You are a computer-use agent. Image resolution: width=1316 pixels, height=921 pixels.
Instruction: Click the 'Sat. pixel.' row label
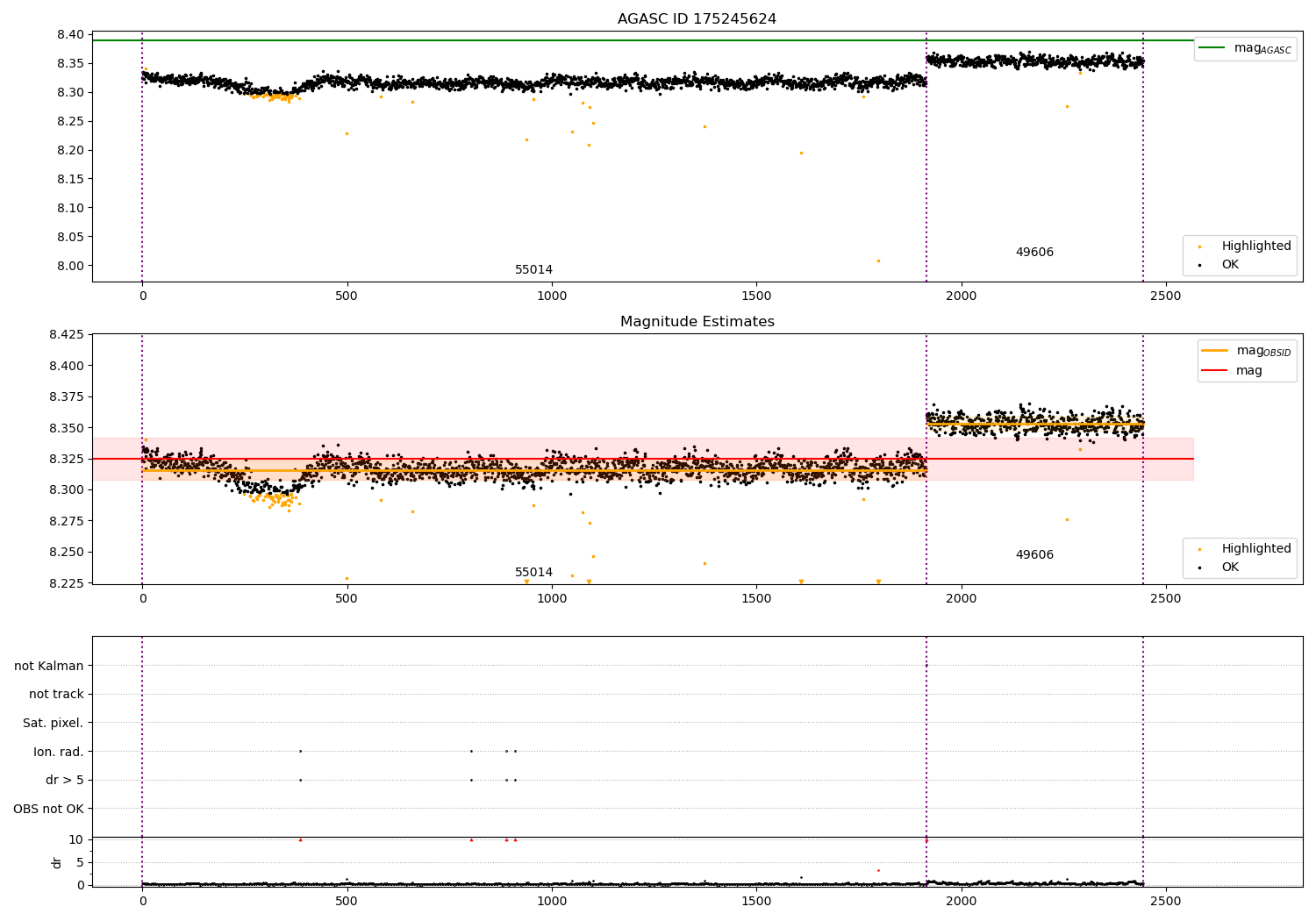(53, 724)
